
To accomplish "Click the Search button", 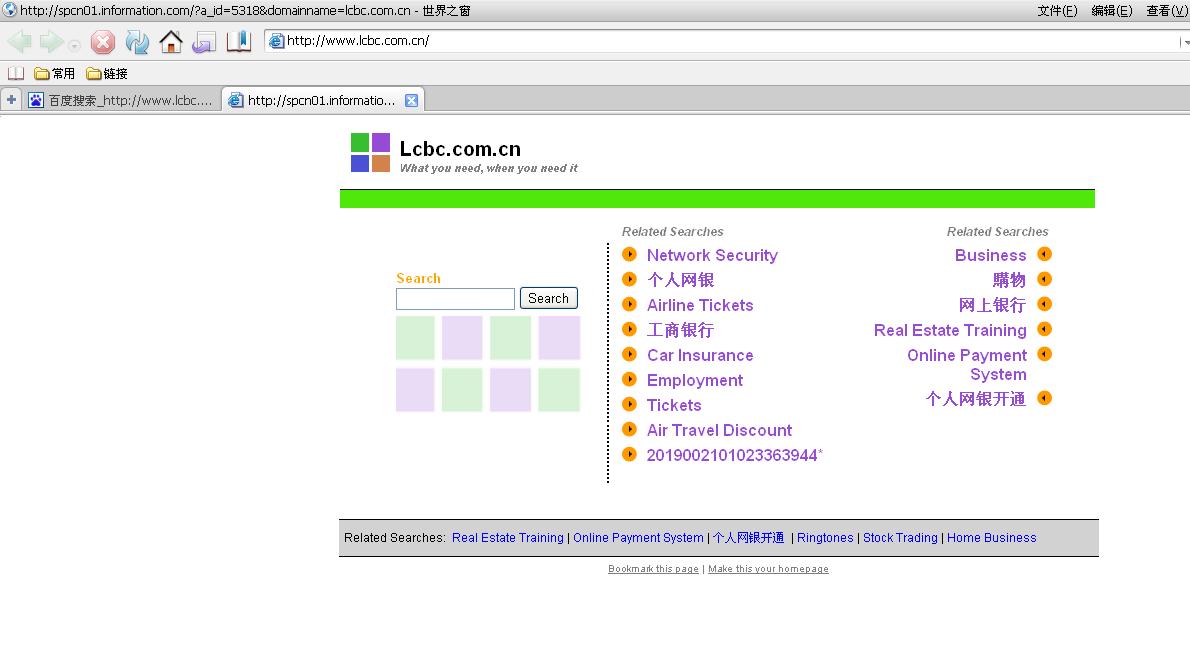I will (549, 298).
